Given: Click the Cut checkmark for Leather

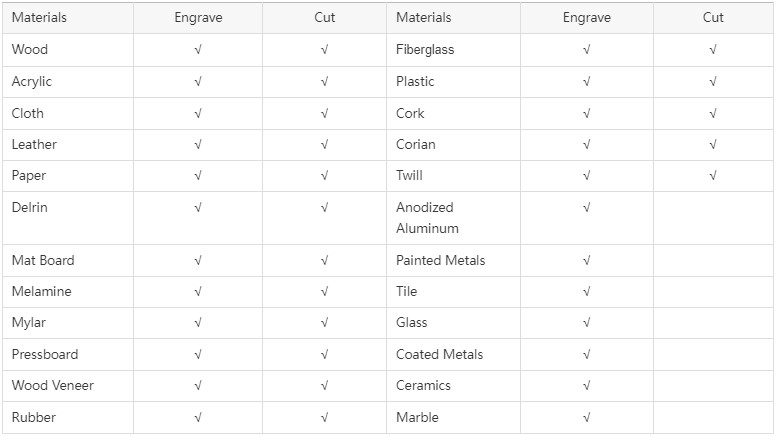Looking at the screenshot, I should coord(324,145).
